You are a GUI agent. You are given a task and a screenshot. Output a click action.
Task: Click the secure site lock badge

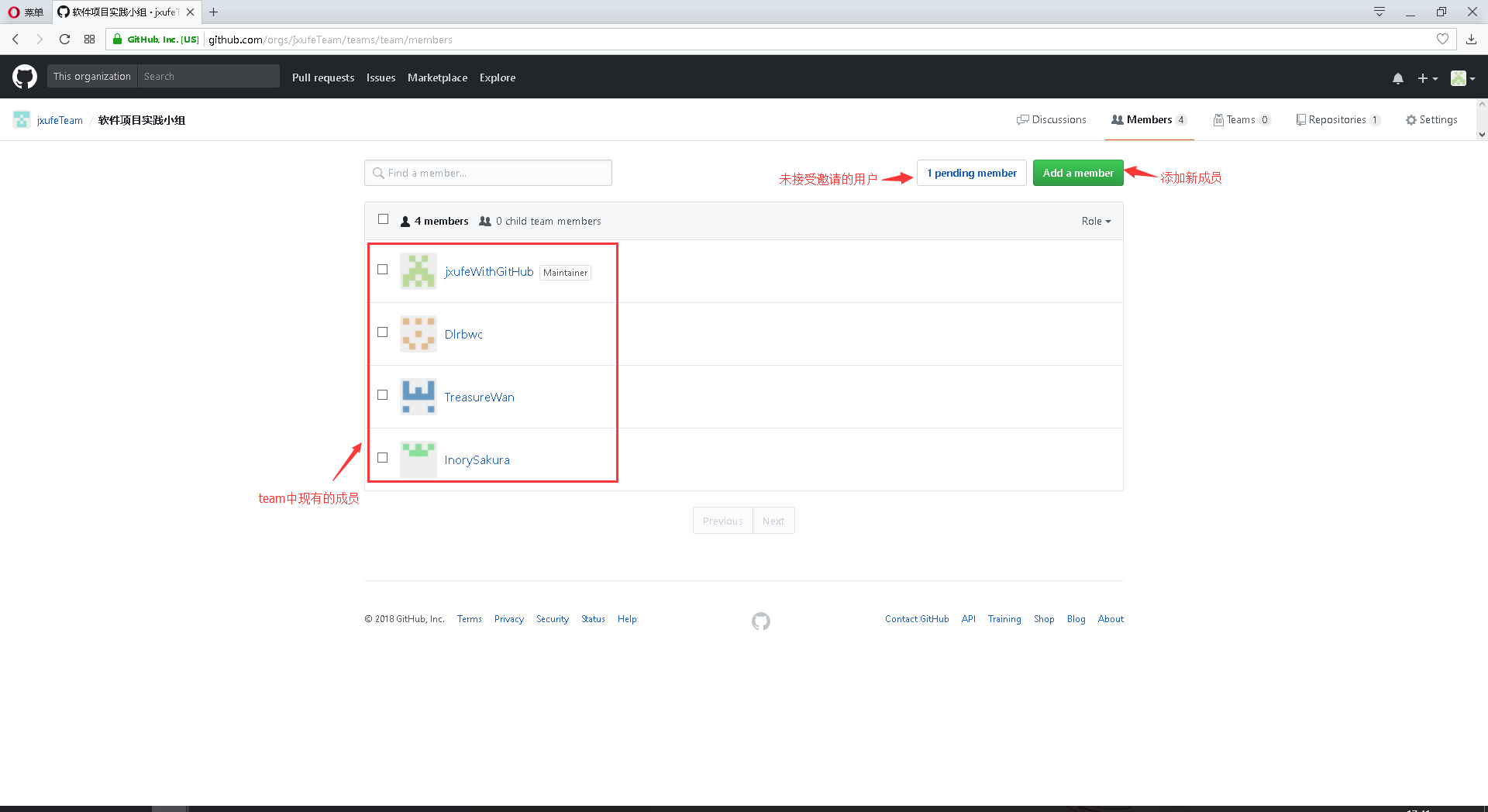(x=156, y=40)
